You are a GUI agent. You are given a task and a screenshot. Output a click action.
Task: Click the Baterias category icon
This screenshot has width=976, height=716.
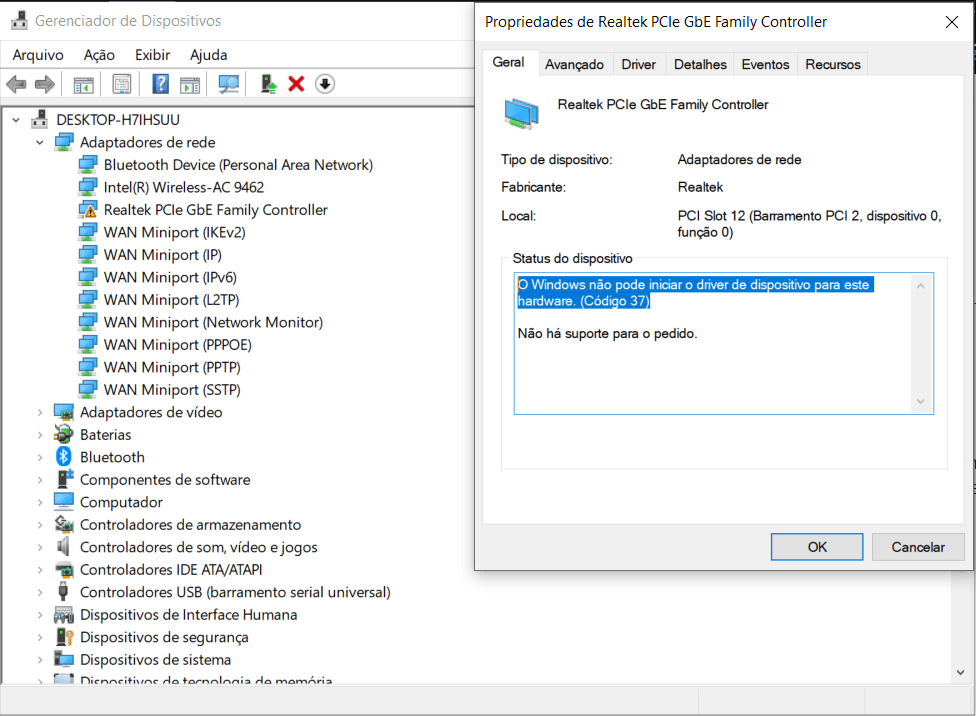click(x=63, y=434)
